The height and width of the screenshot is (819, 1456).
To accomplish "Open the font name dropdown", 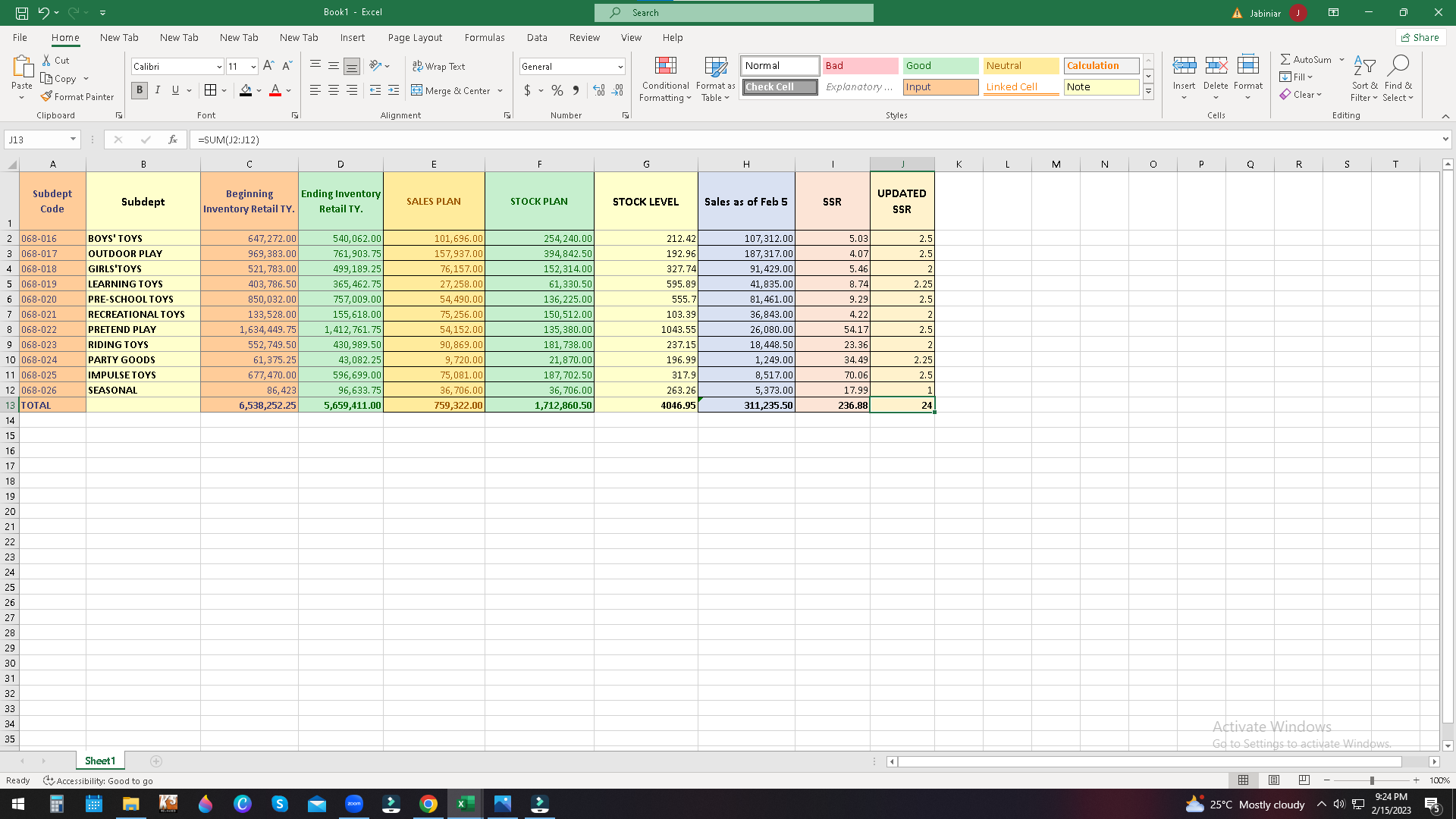I will click(219, 67).
